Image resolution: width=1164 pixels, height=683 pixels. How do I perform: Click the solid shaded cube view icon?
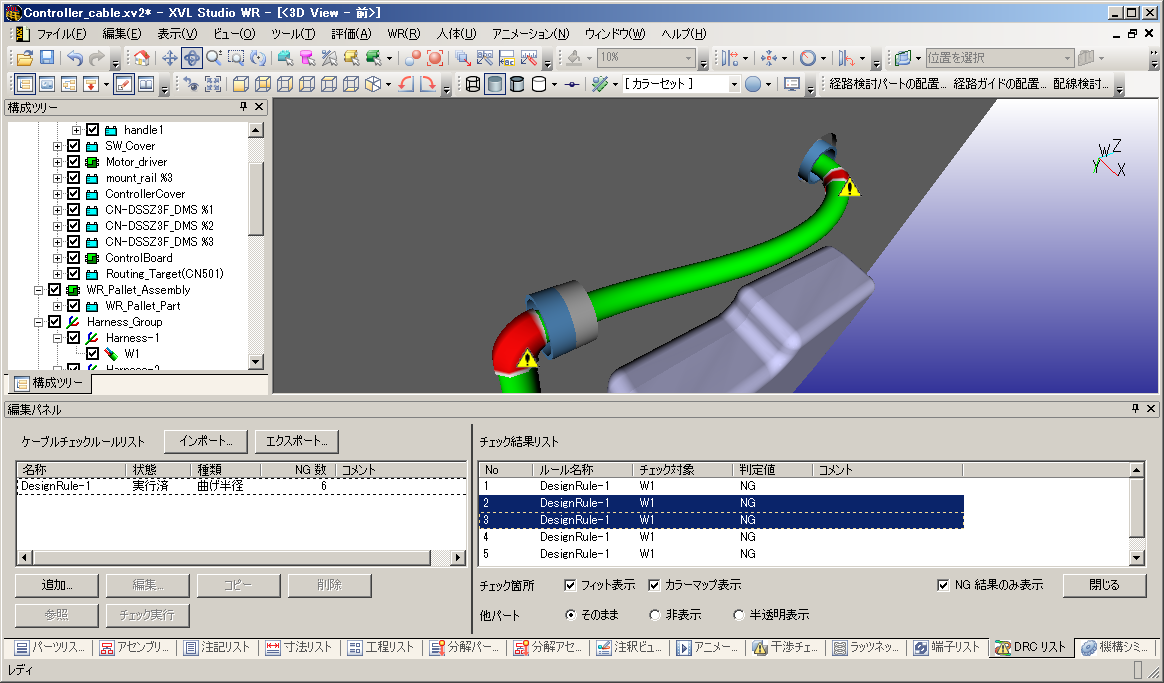[241, 84]
